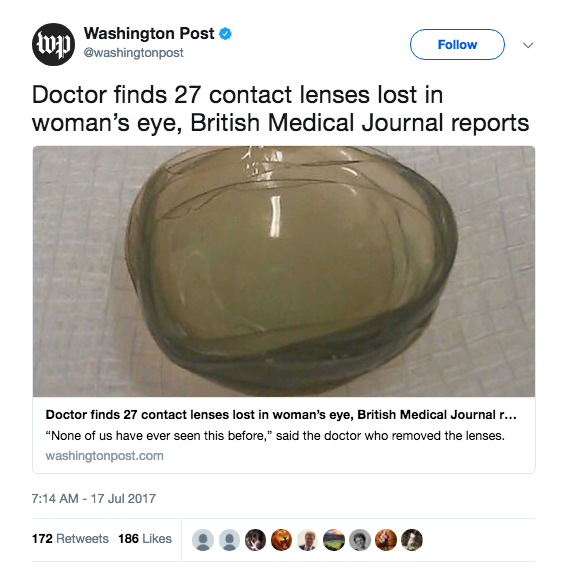Click the Washington Post WP logo avatar

click(53, 44)
